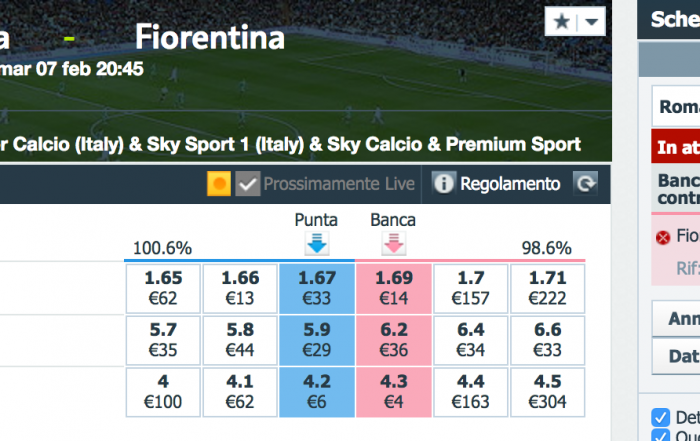
Task: Click the Regolamento info icon
Action: click(443, 183)
